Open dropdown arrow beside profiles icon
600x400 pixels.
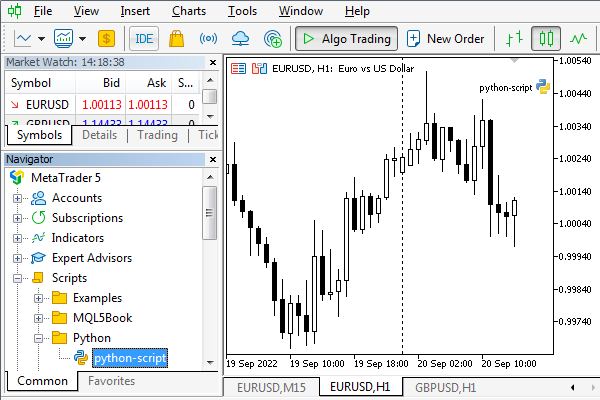pos(82,39)
